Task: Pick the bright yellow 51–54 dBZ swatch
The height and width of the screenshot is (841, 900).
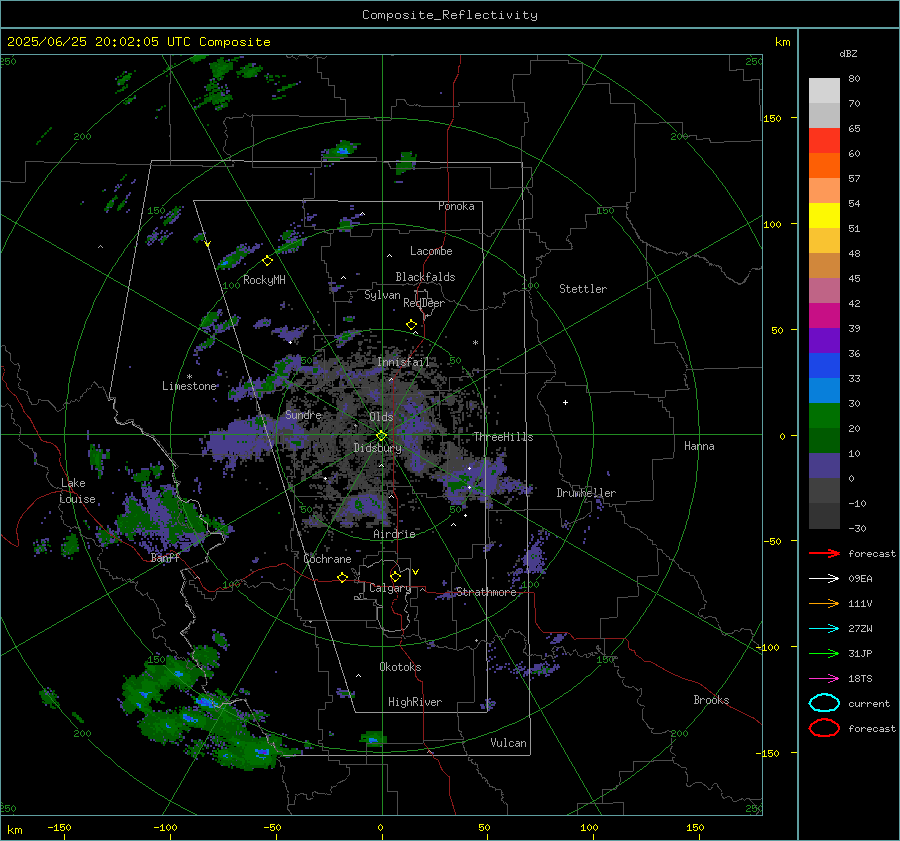Action: pos(824,215)
